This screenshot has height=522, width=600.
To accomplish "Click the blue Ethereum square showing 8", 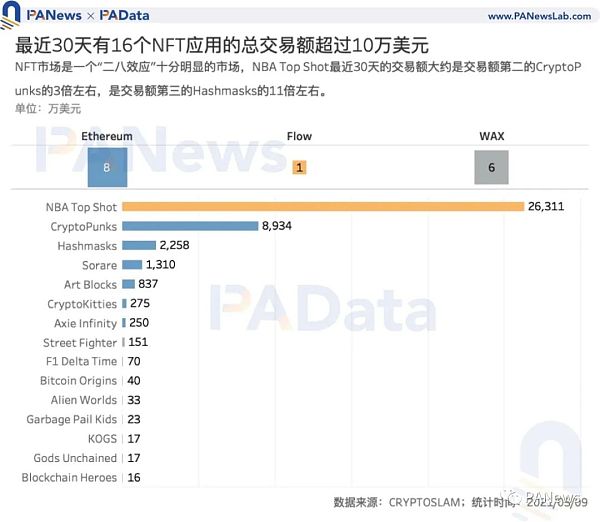I will coord(107,167).
